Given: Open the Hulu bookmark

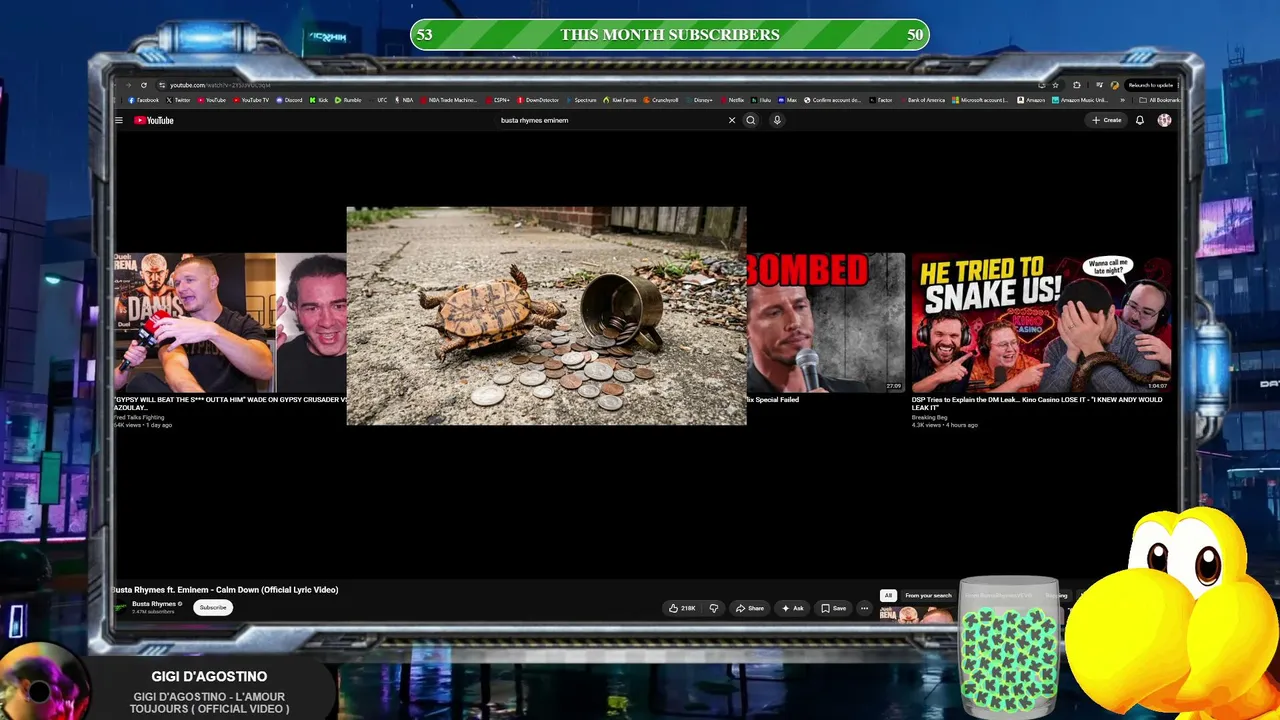Looking at the screenshot, I should [763, 100].
